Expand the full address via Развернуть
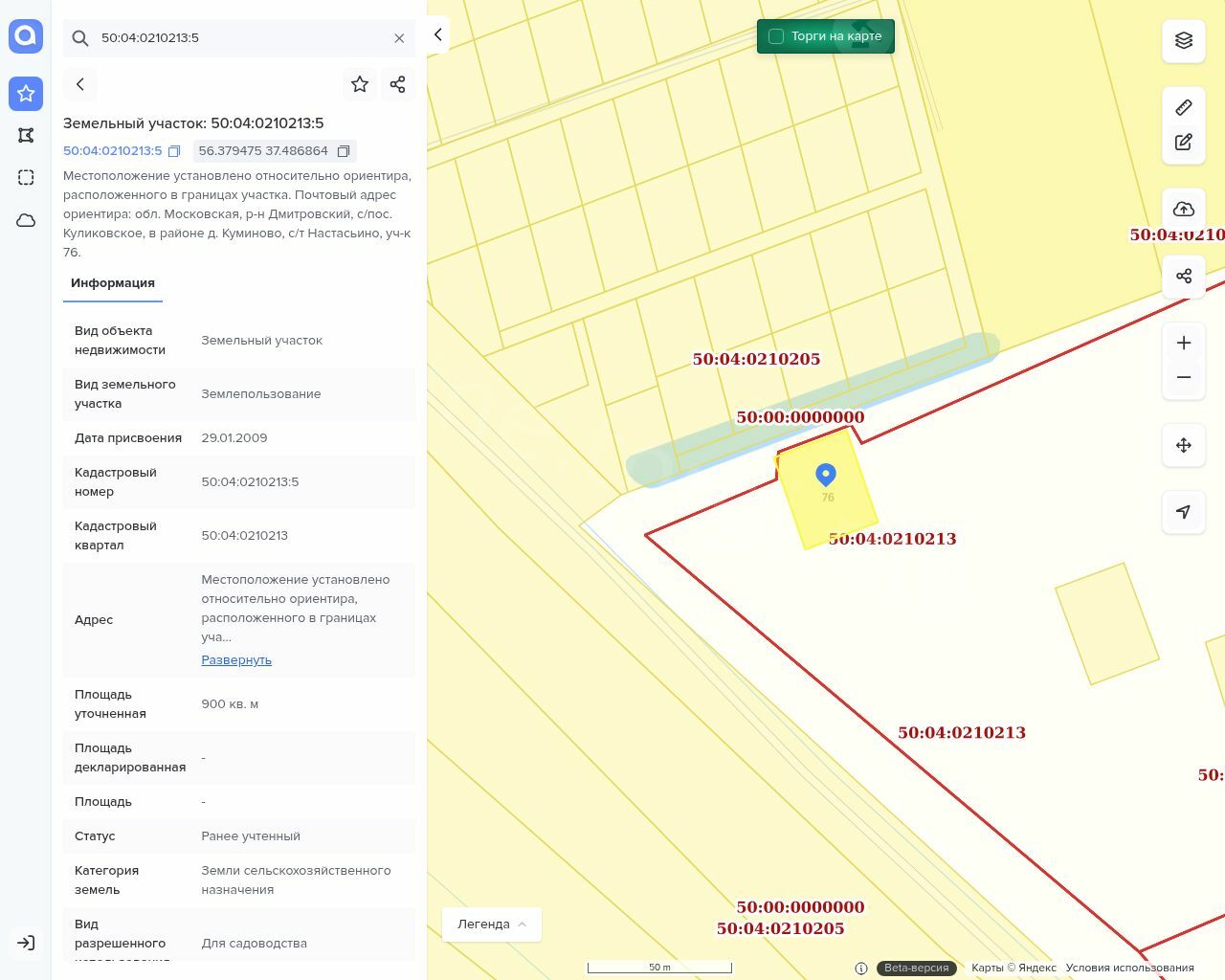This screenshot has width=1225, height=980. pyautogui.click(x=236, y=660)
